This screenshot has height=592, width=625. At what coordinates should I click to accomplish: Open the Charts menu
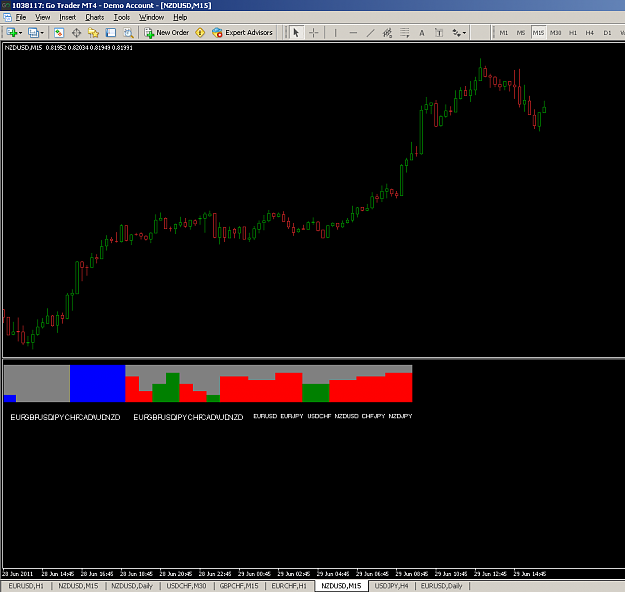(94, 17)
